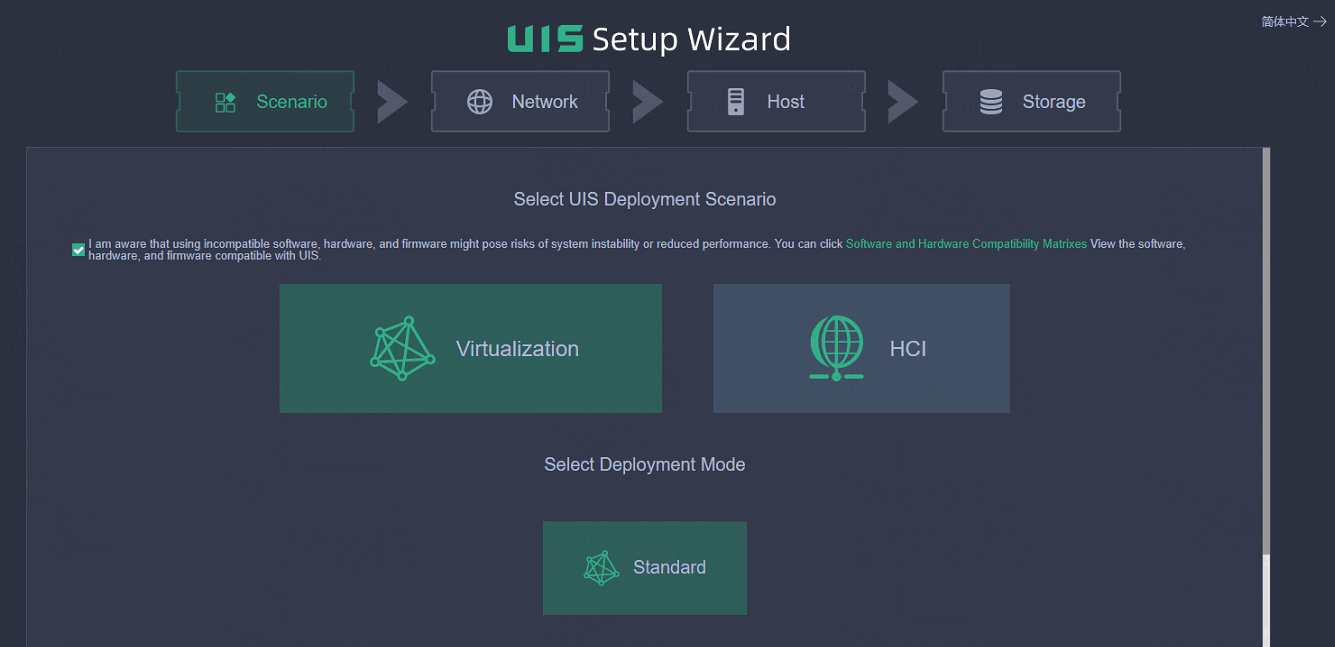Uncheck the compatibility awareness checkbox
1335x647 pixels.
(x=78, y=250)
